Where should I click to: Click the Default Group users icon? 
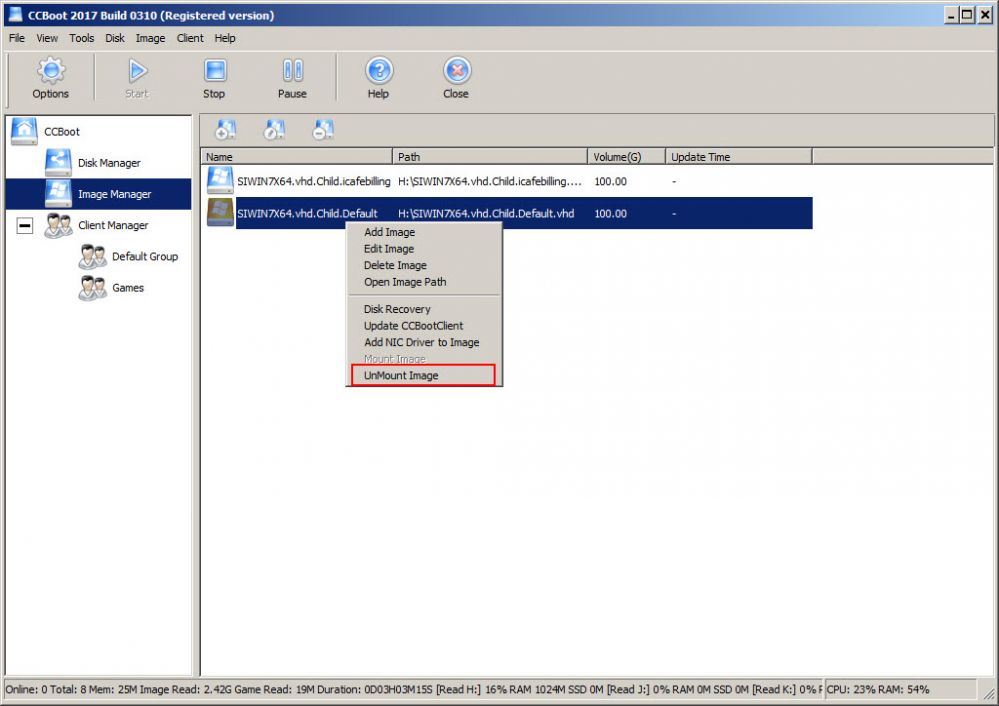tap(92, 256)
